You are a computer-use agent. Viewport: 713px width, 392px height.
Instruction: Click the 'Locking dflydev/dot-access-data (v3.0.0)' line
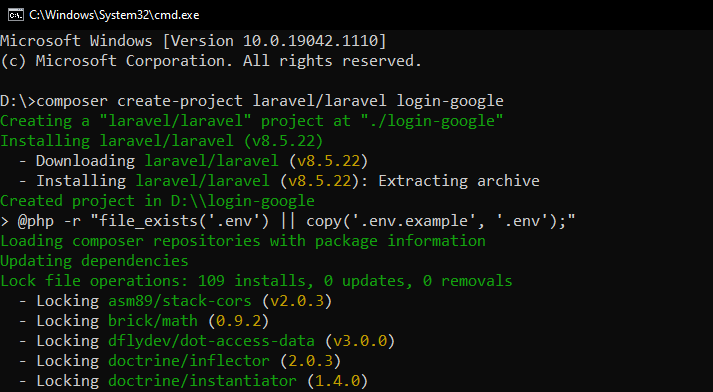click(207, 341)
